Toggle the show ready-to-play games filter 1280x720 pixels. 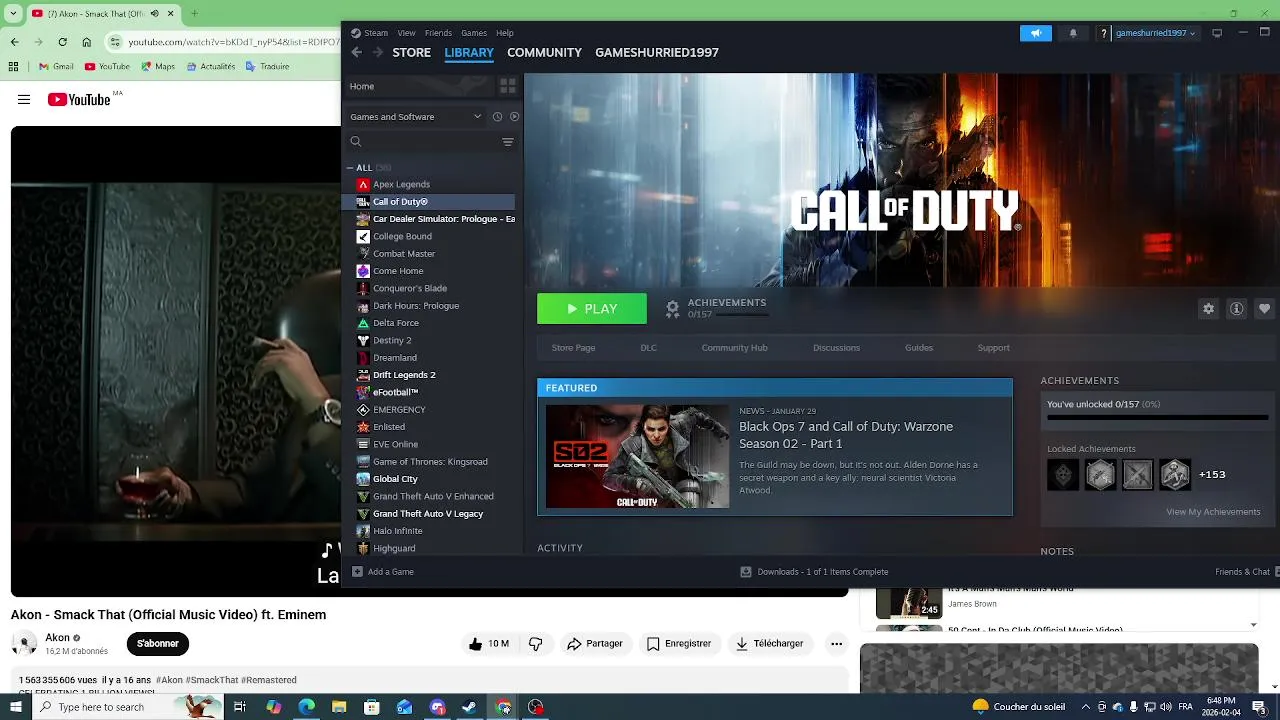click(x=515, y=117)
